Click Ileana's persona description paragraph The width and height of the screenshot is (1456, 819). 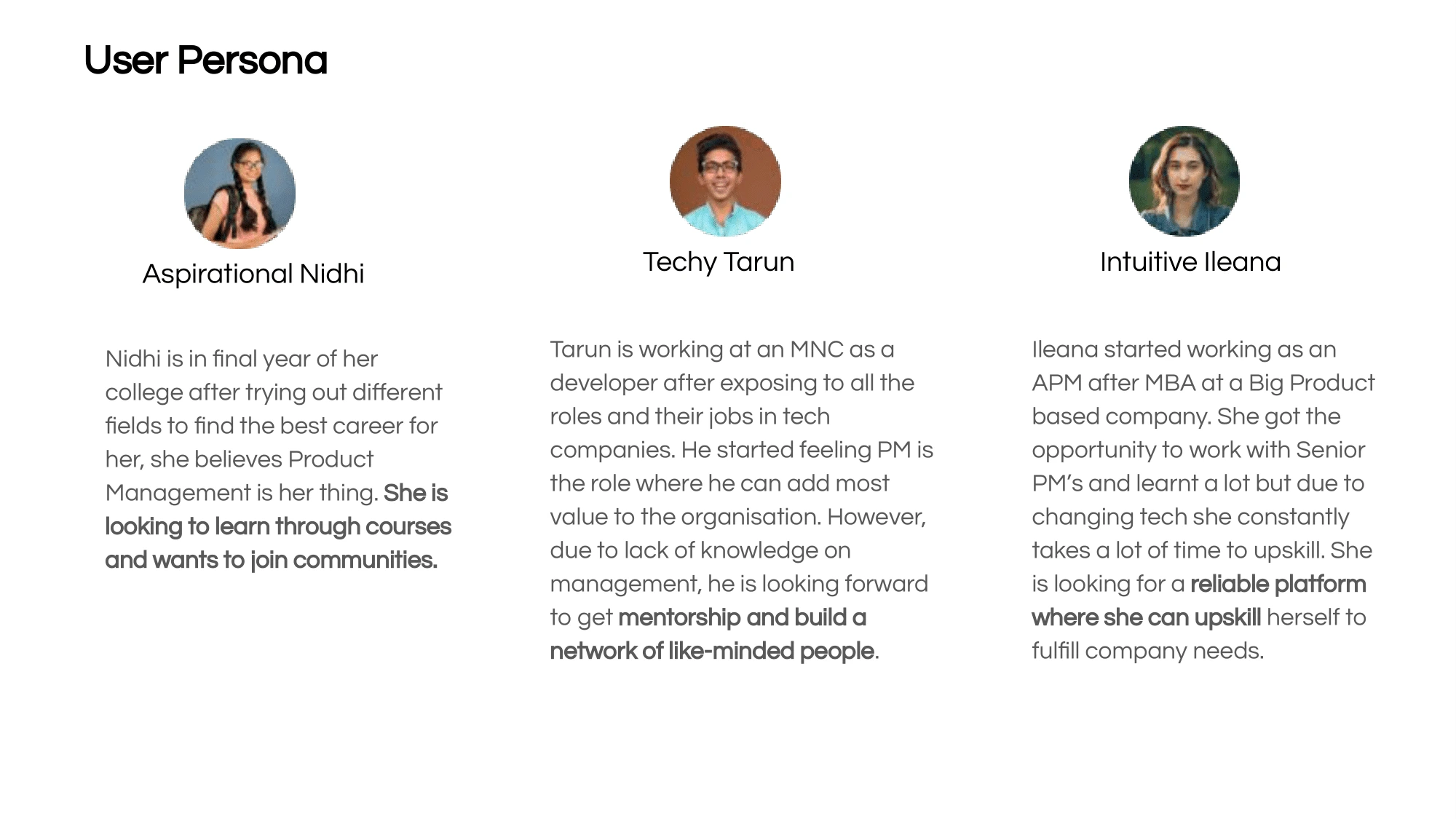(x=1203, y=500)
